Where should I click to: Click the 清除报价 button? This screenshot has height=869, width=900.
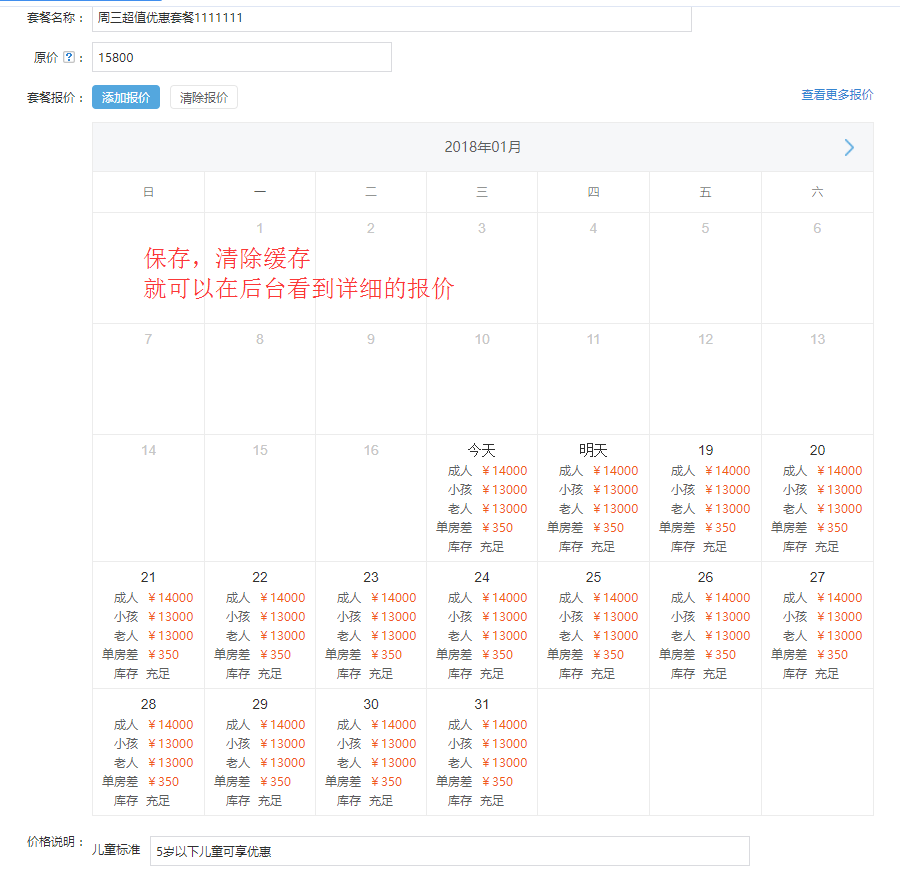pos(203,97)
